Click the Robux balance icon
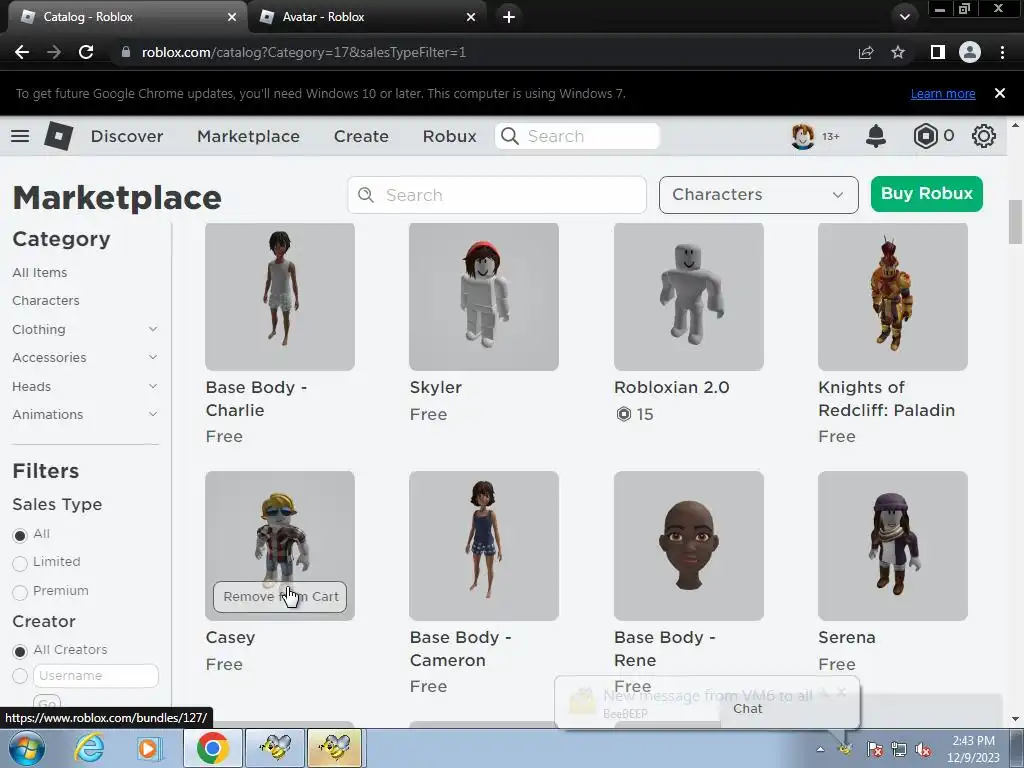1024x768 pixels. (x=925, y=136)
